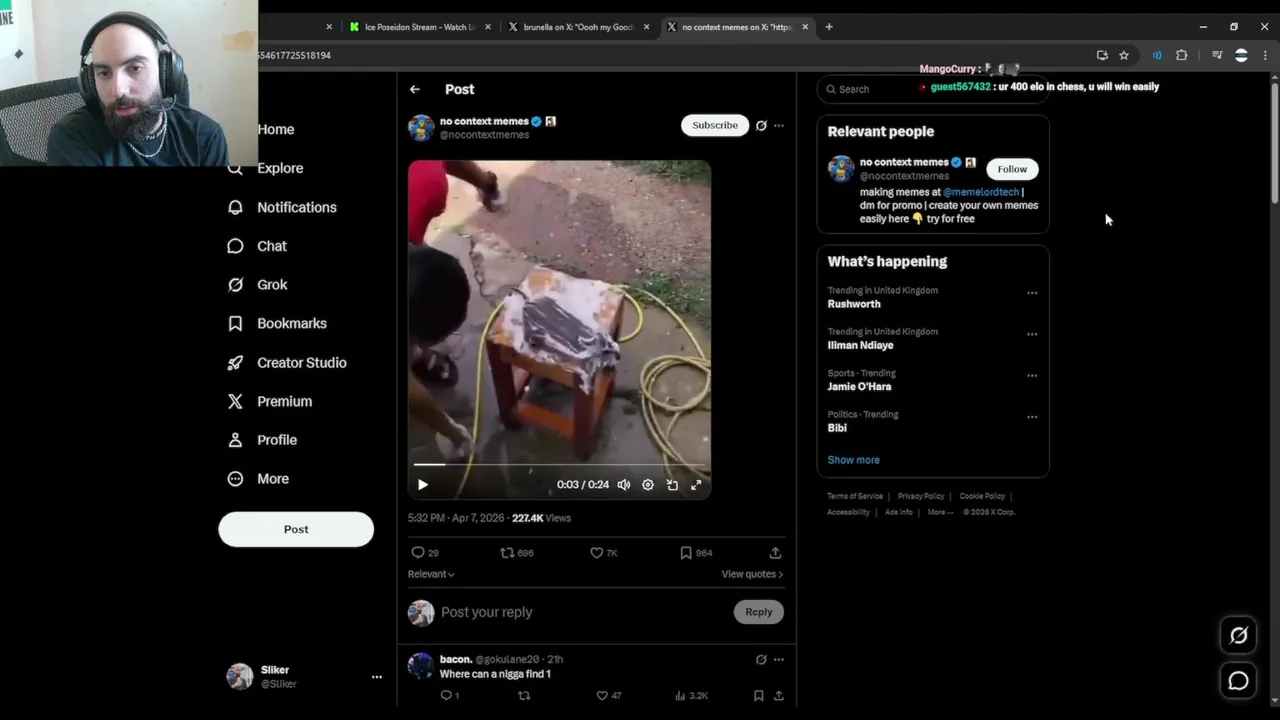
Task: Toggle picture-in-picture on video
Action: (672, 484)
